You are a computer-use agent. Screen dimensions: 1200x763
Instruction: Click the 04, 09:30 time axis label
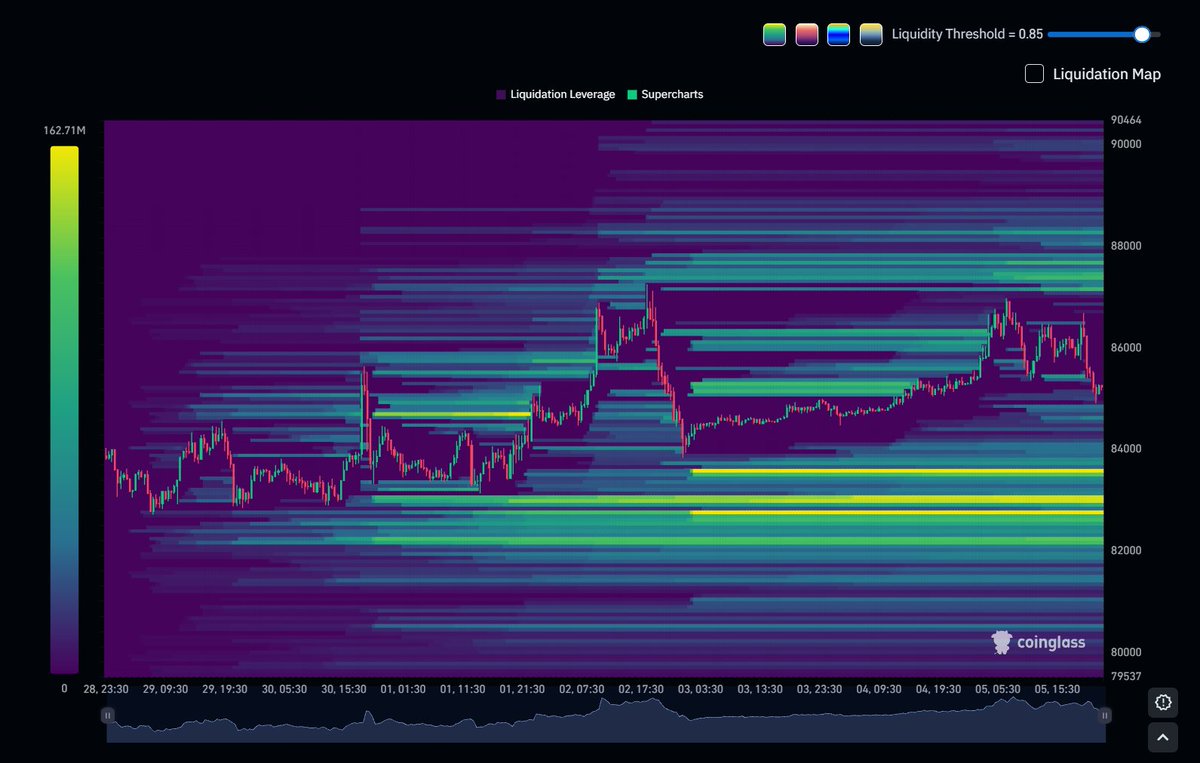tap(879, 689)
